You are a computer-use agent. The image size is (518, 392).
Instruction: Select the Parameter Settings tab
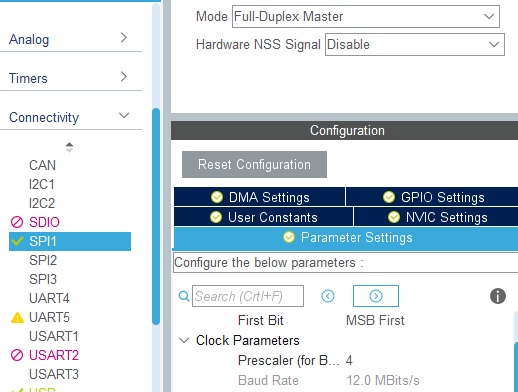pyautogui.click(x=346, y=238)
